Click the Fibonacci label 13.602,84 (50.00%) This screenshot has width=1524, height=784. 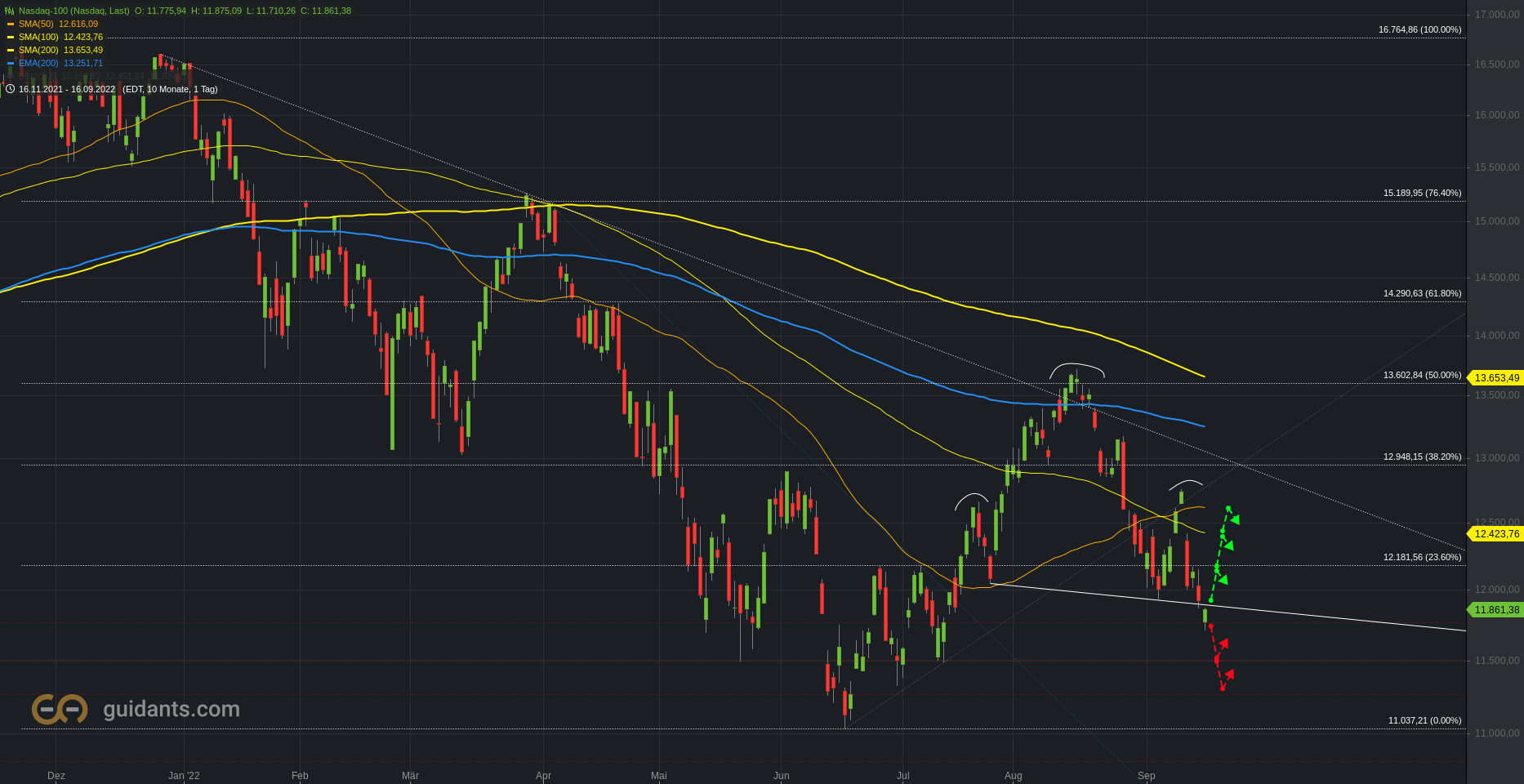pos(1423,375)
